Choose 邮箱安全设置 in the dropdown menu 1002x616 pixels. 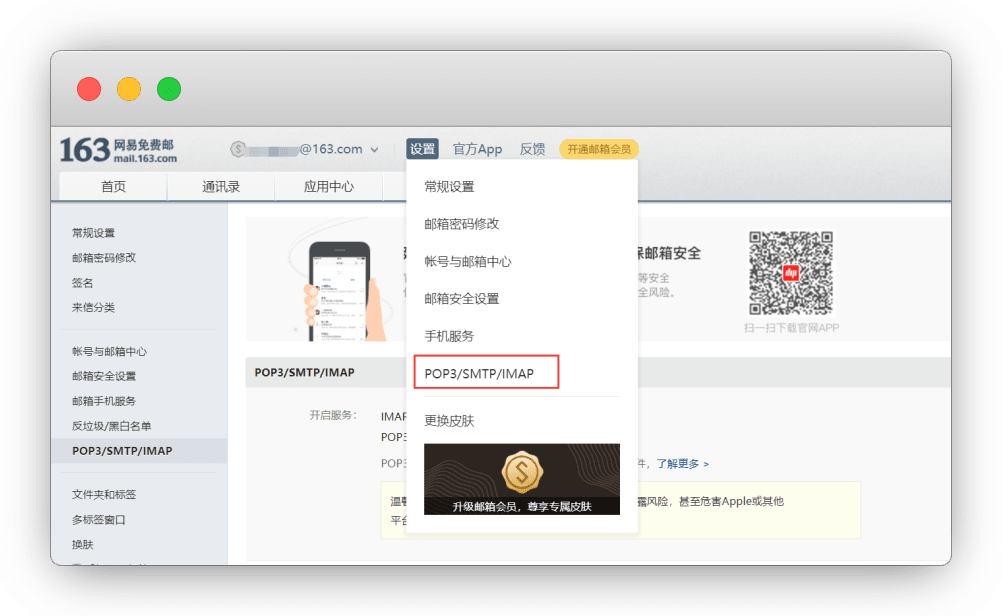tap(461, 298)
